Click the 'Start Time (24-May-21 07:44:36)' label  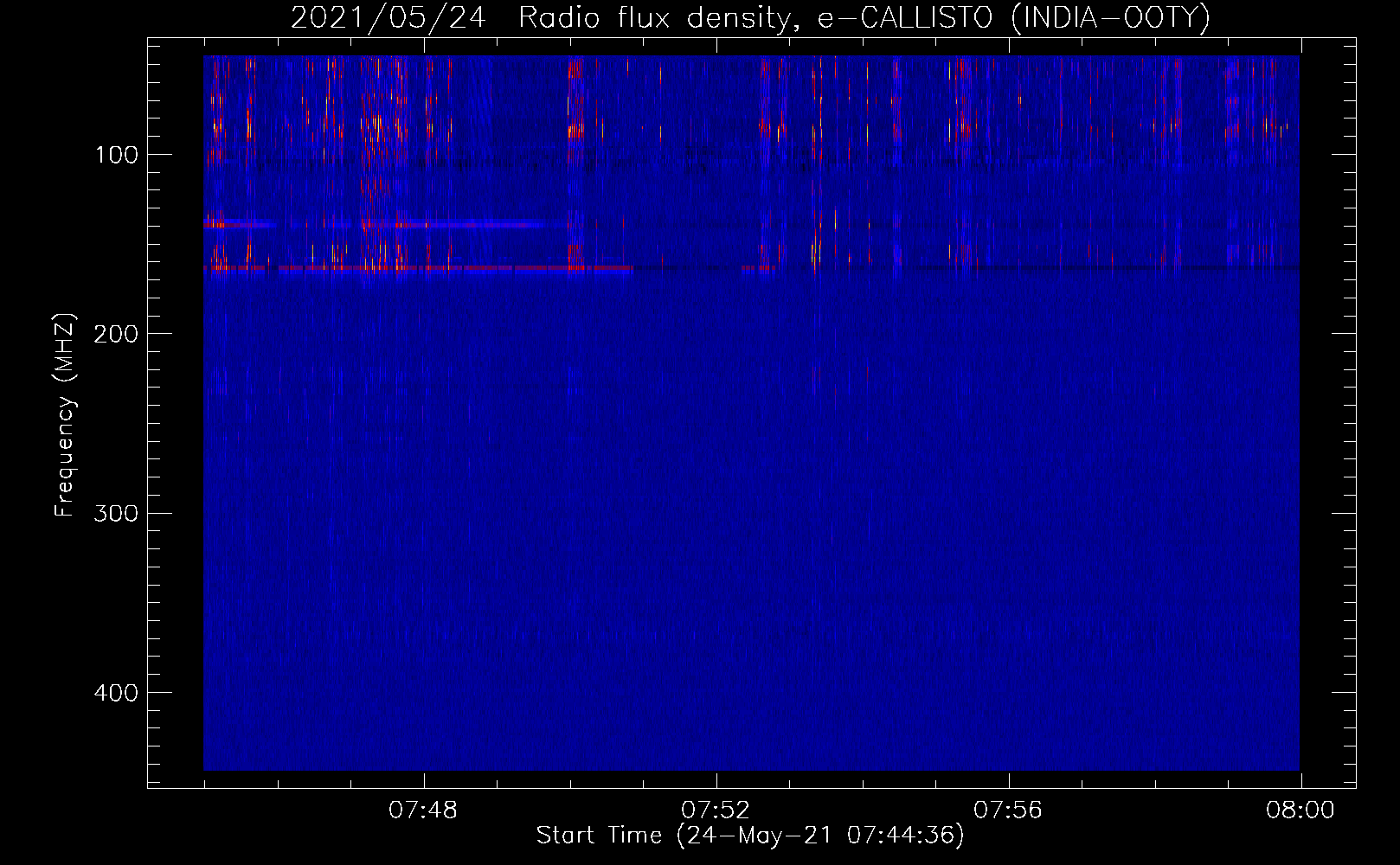point(750,836)
